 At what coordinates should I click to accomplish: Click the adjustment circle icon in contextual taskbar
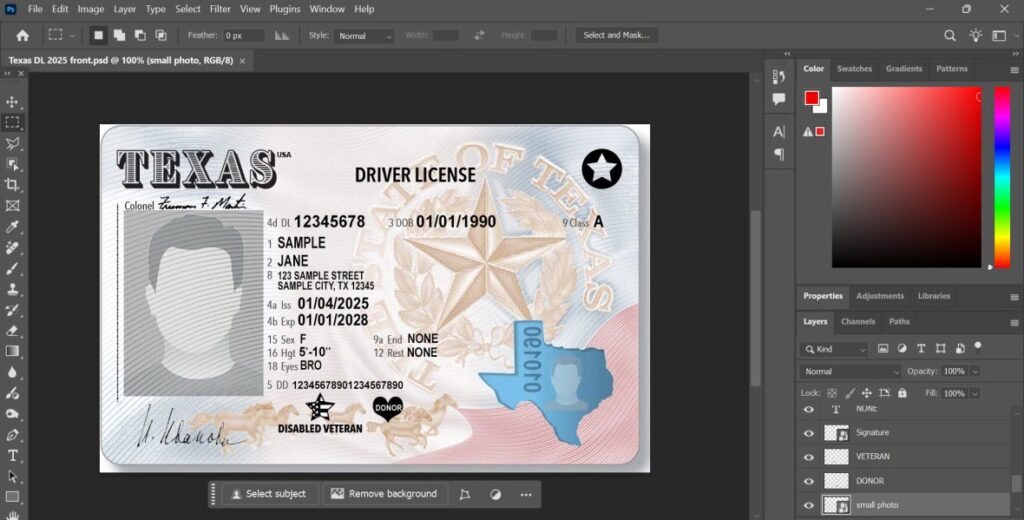pyautogui.click(x=496, y=495)
